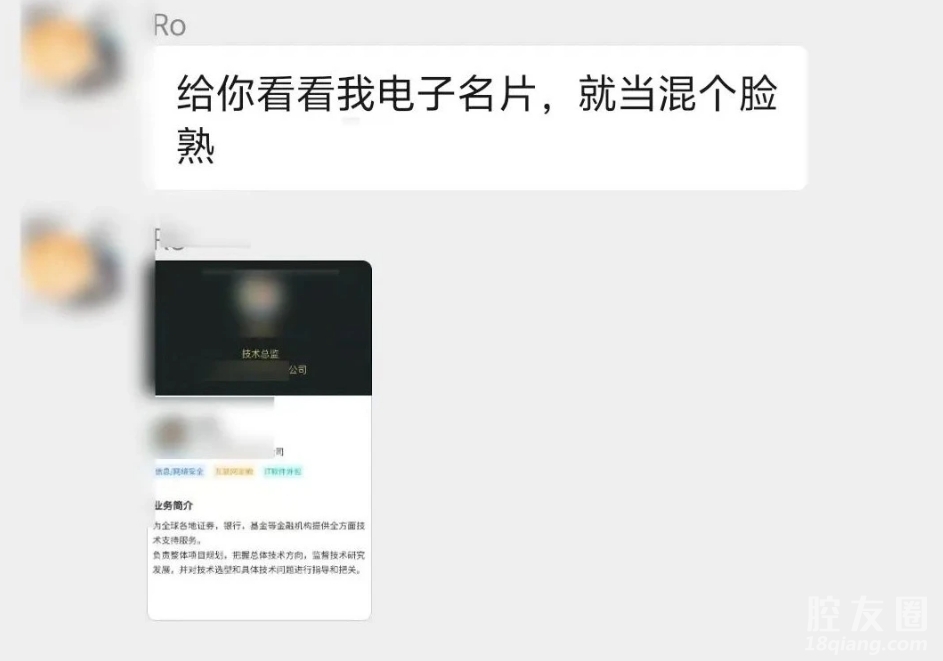The width and height of the screenshot is (943, 661).
Task: Tap the second message's blurred avatar
Action: pyautogui.click(x=72, y=262)
